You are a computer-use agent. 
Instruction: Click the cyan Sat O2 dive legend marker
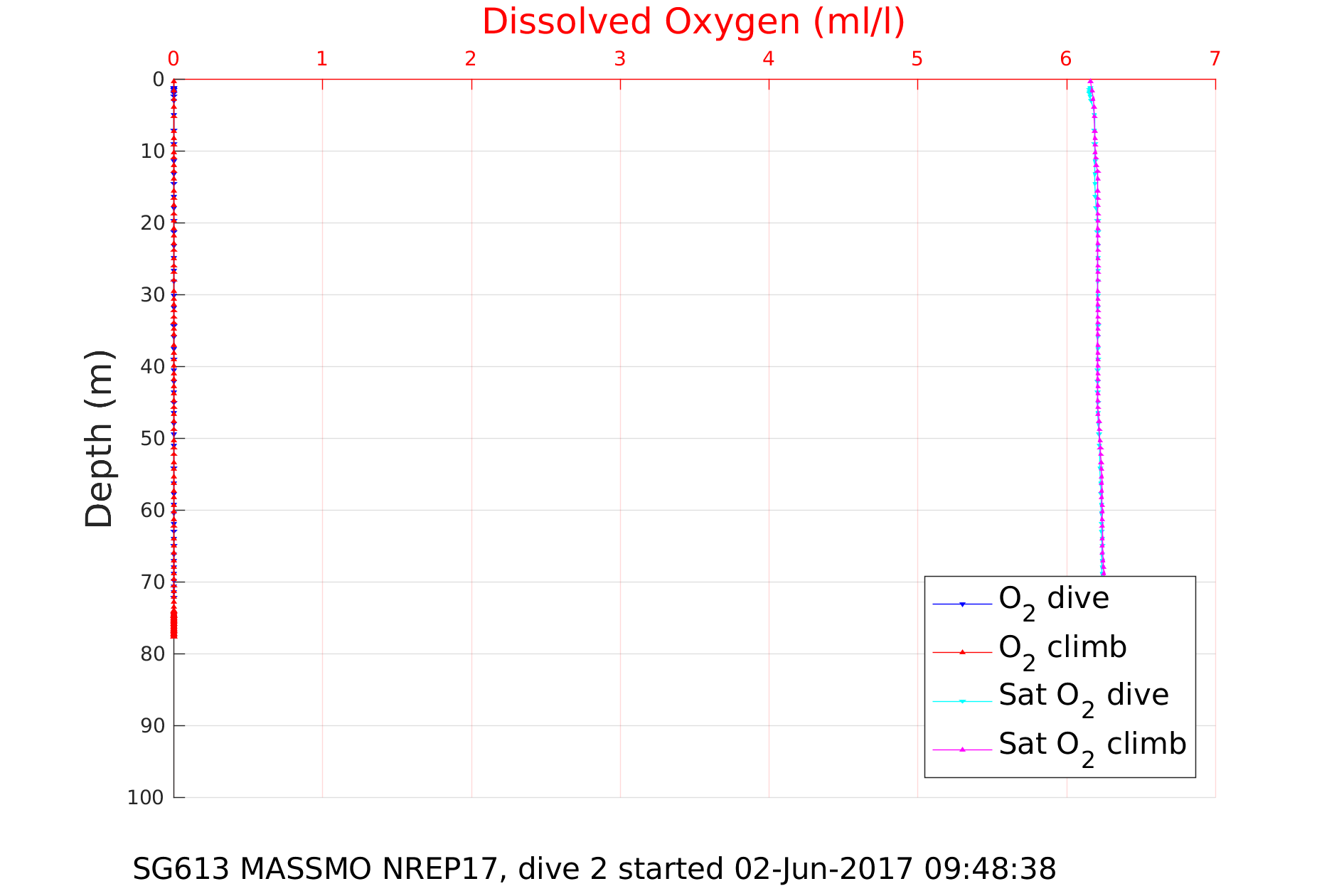[962, 701]
